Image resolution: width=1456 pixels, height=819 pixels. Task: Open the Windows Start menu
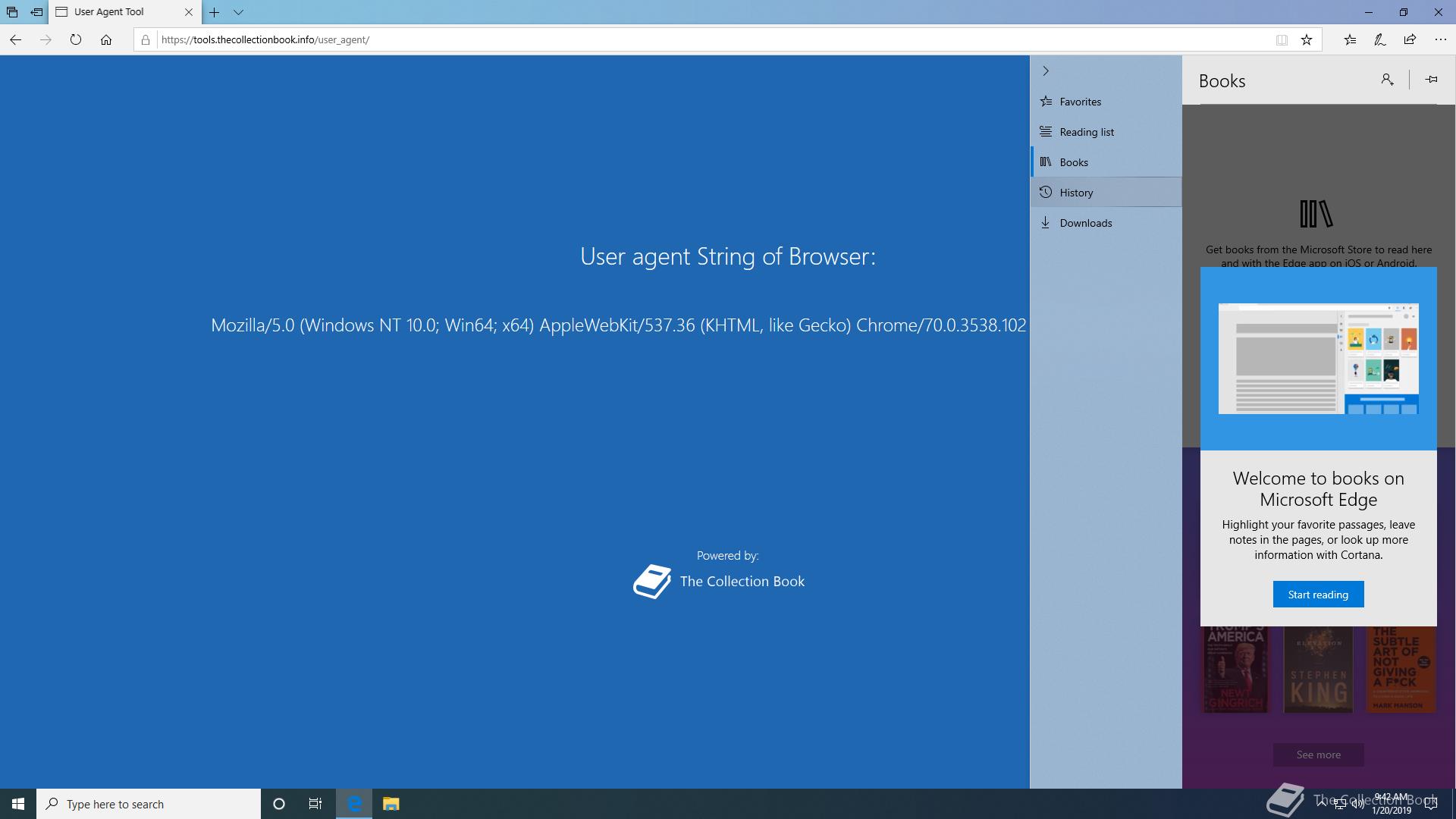point(18,804)
